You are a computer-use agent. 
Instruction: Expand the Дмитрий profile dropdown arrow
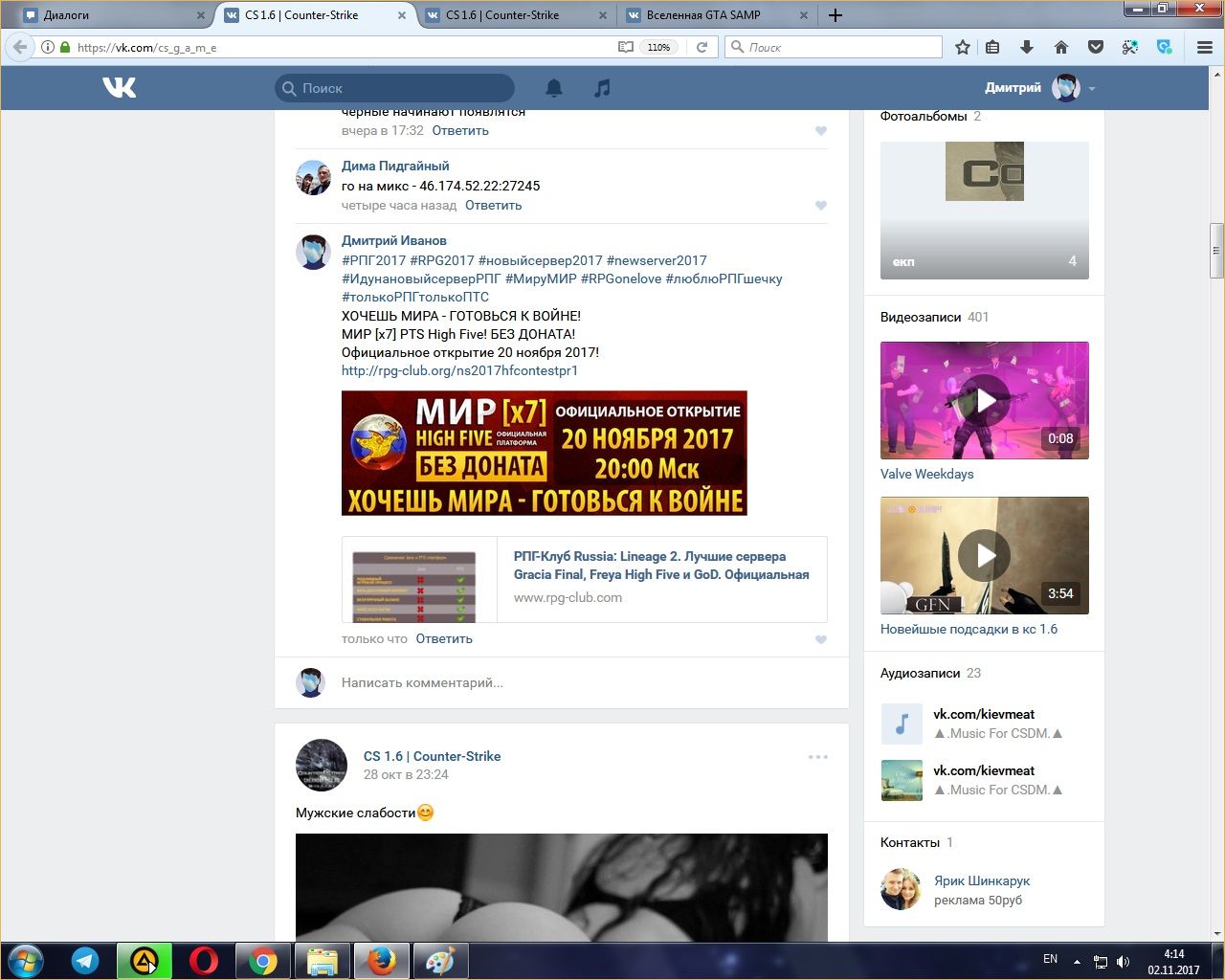pyautogui.click(x=1092, y=89)
